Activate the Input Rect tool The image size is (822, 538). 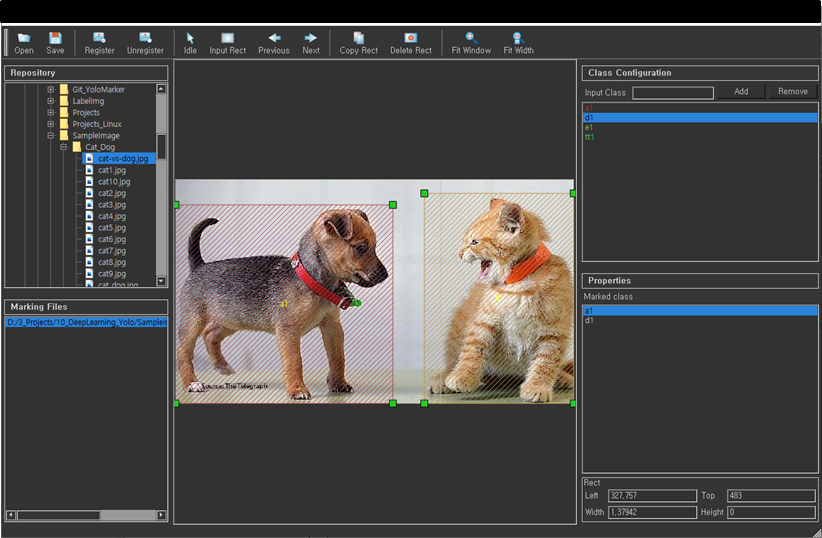point(228,43)
